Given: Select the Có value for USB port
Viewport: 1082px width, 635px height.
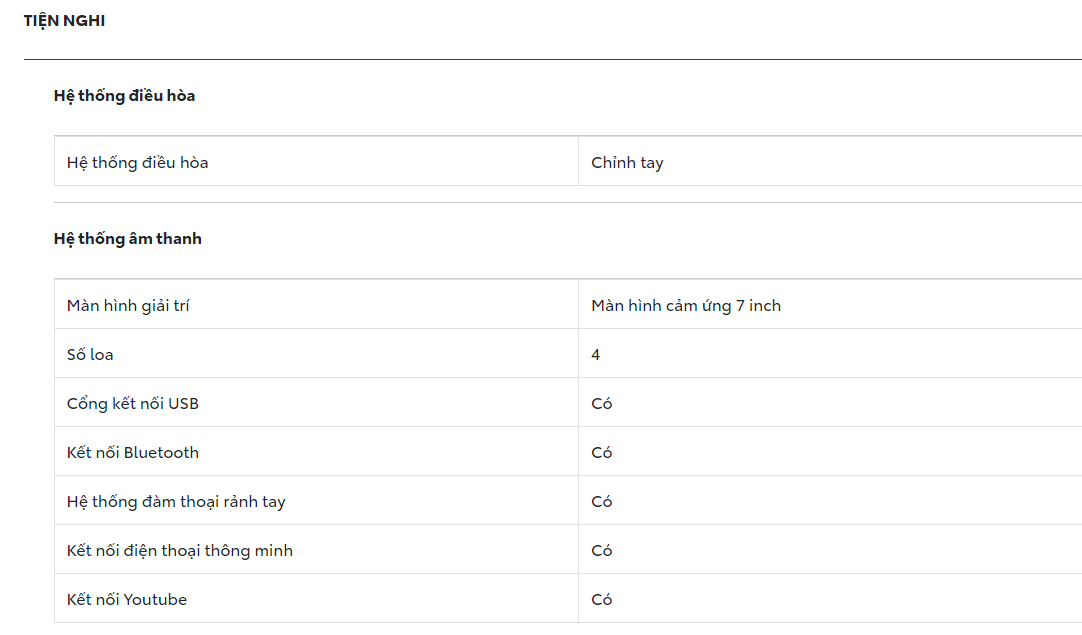Looking at the screenshot, I should pyautogui.click(x=601, y=403).
